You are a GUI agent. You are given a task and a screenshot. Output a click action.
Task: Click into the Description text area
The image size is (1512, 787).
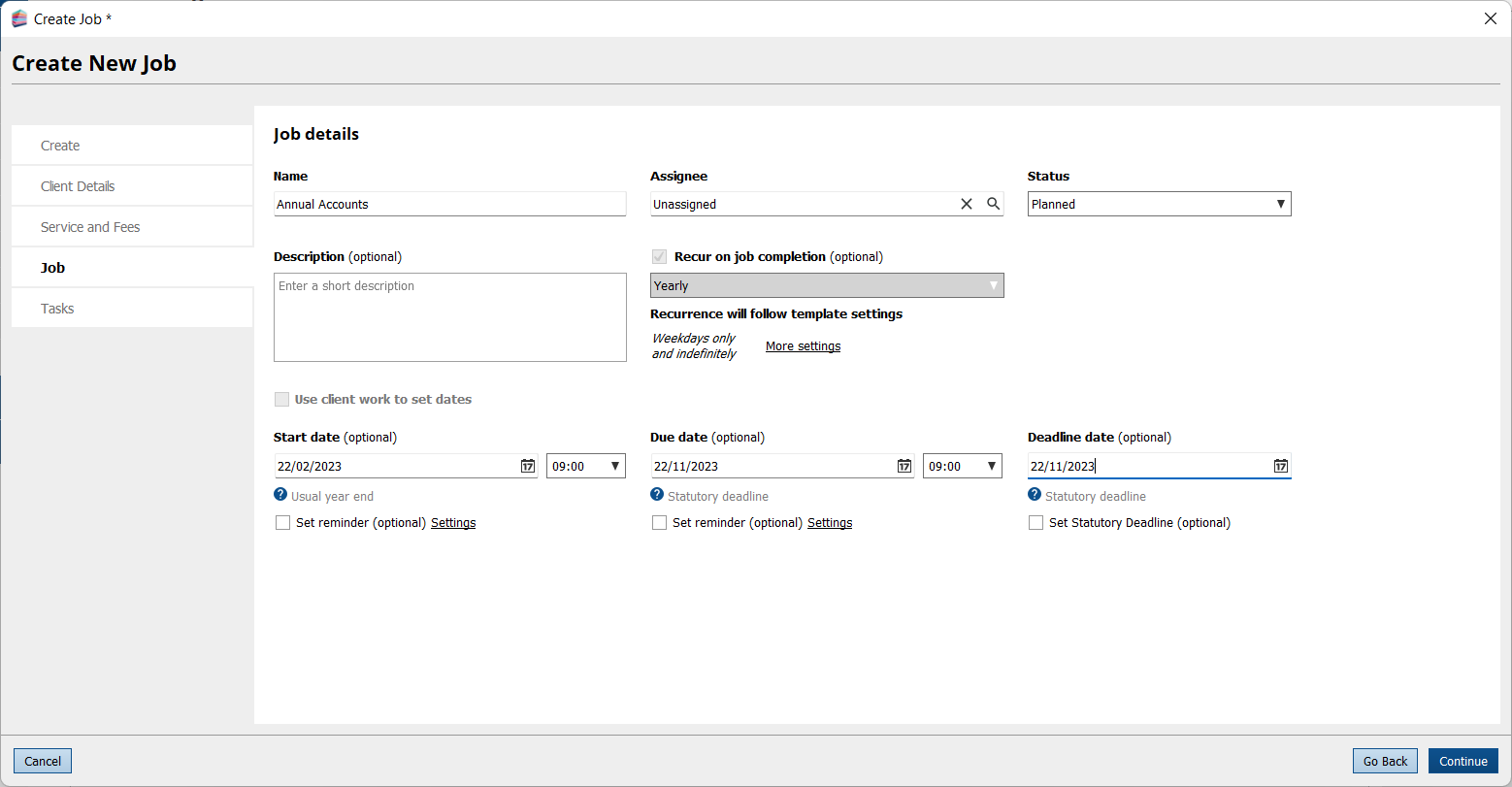449,317
